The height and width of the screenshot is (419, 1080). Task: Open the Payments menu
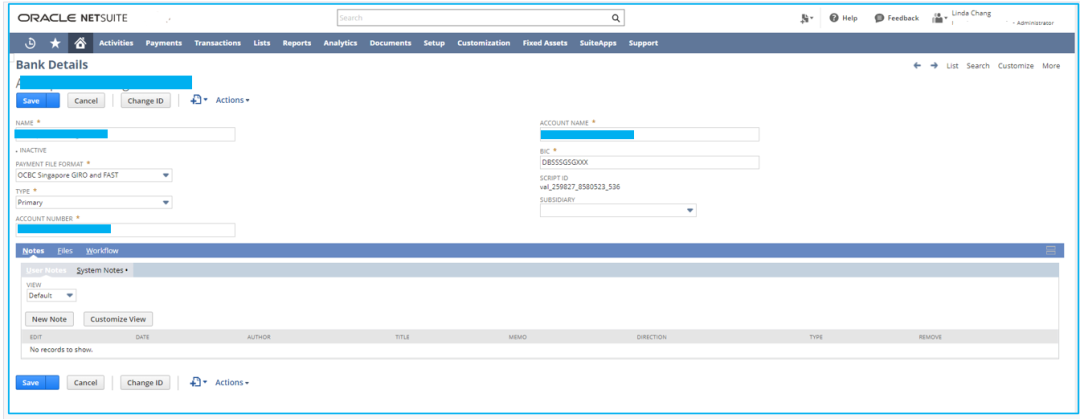pos(164,43)
